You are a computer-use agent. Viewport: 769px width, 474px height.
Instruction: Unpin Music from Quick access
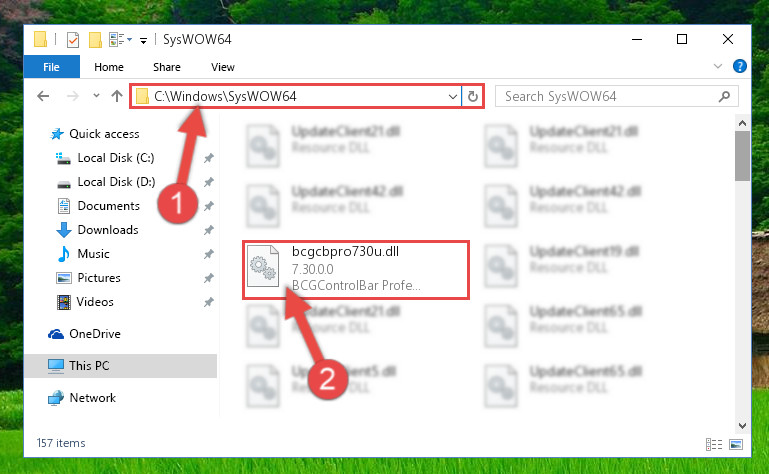209,254
